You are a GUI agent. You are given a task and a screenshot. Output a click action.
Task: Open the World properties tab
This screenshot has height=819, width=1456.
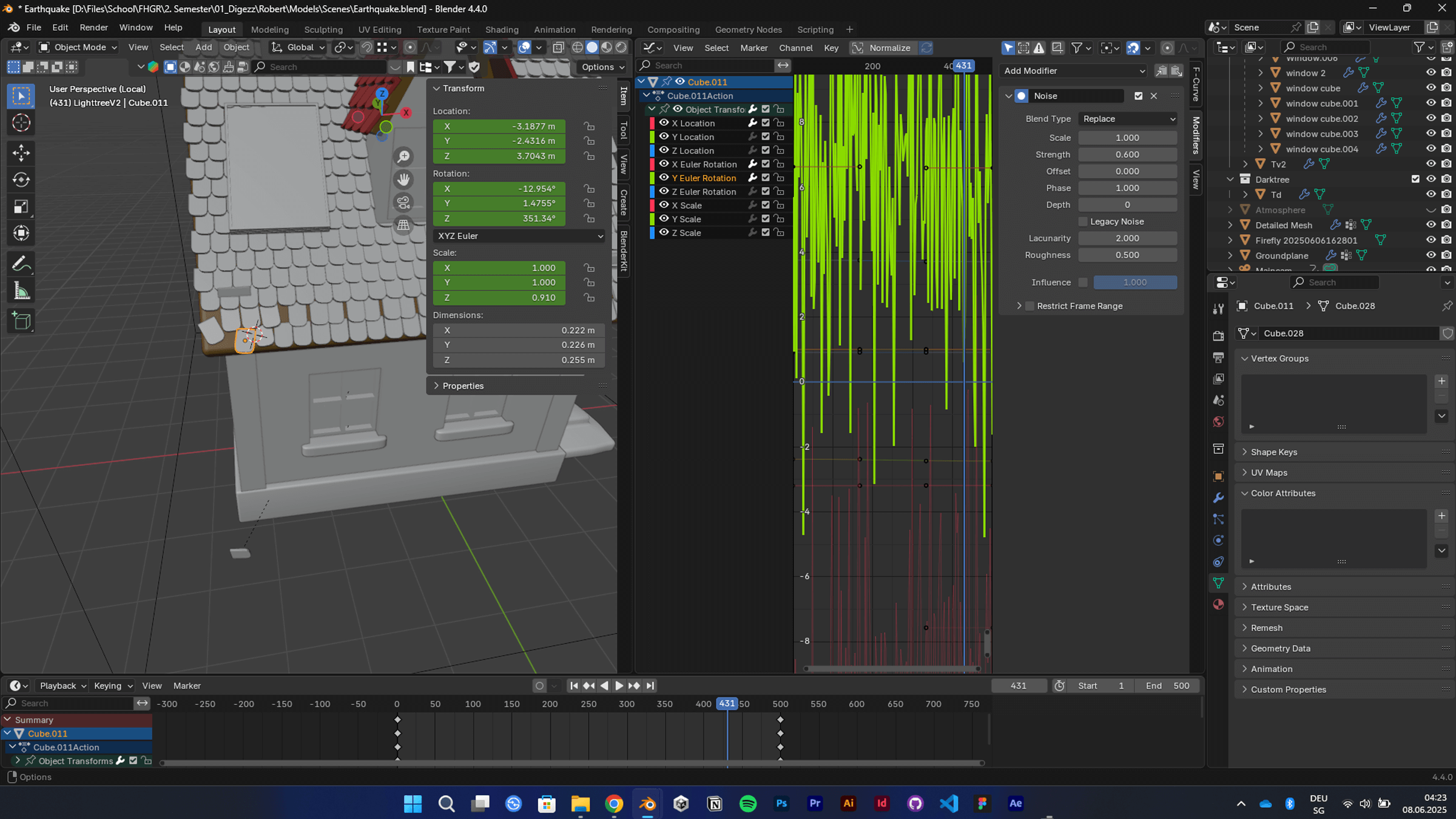pyautogui.click(x=1218, y=422)
